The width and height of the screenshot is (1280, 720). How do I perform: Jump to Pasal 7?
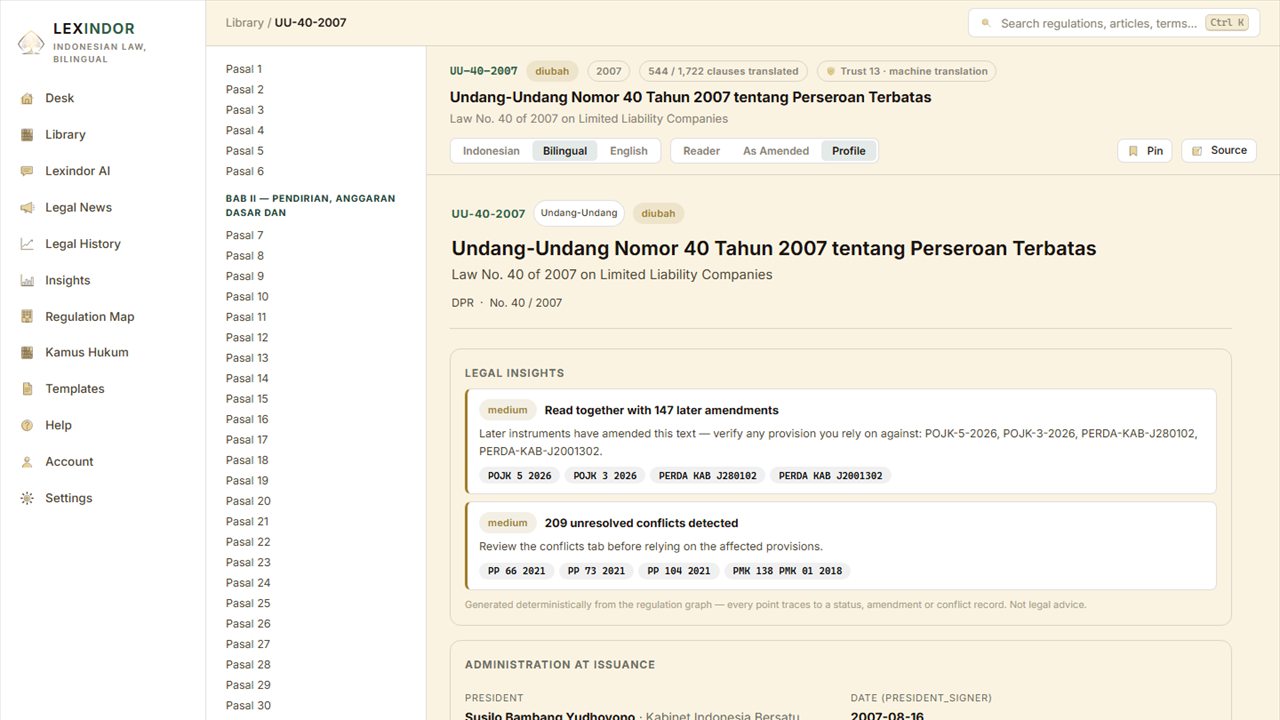point(245,235)
